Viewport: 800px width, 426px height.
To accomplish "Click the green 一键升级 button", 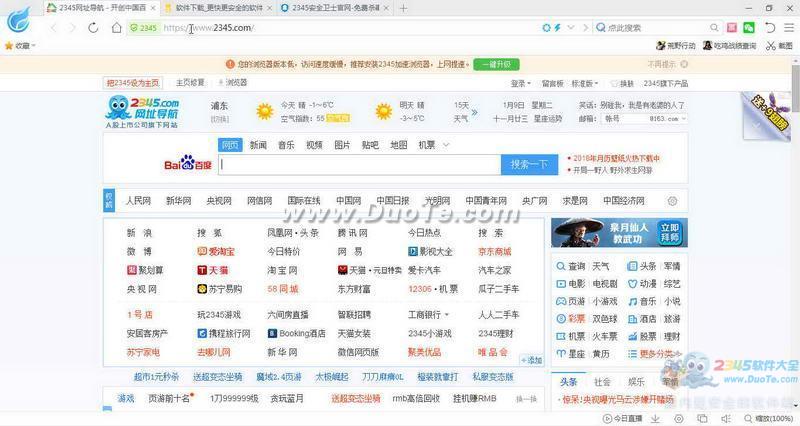I will click(496, 64).
